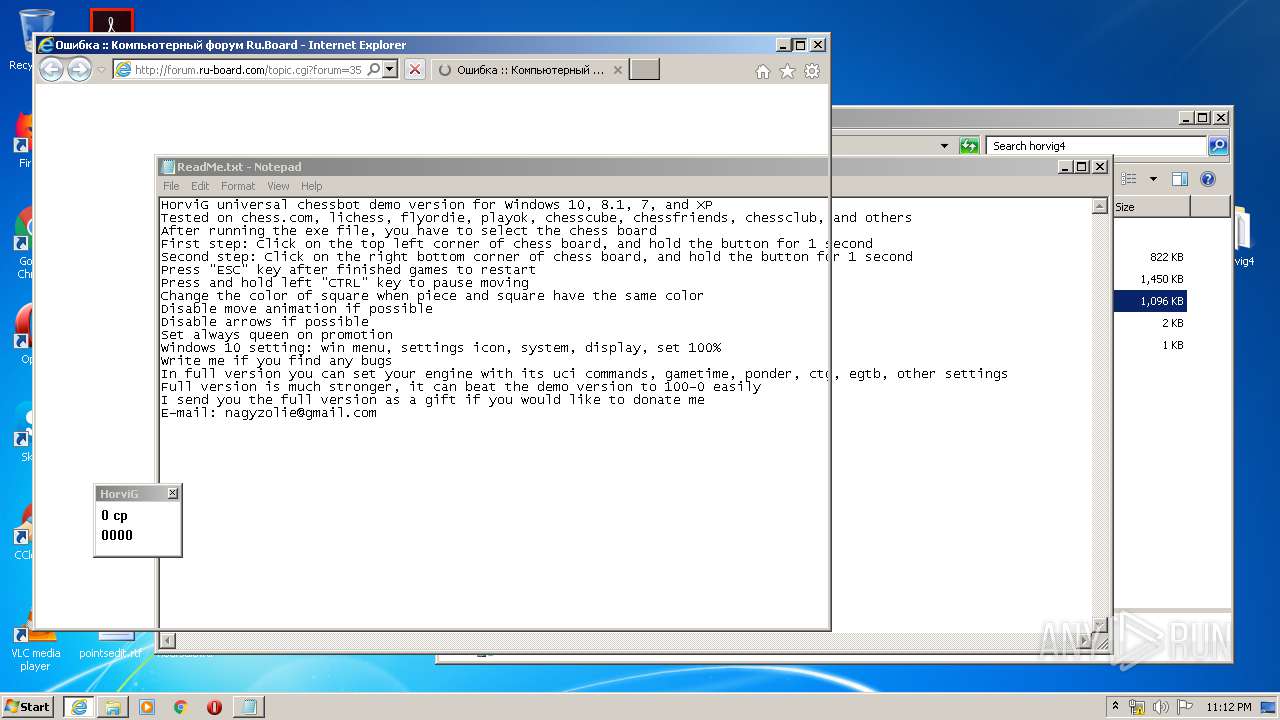Image resolution: width=1280 pixels, height=720 pixels.
Task: Maximize the Notepad window
Action: point(1081,167)
